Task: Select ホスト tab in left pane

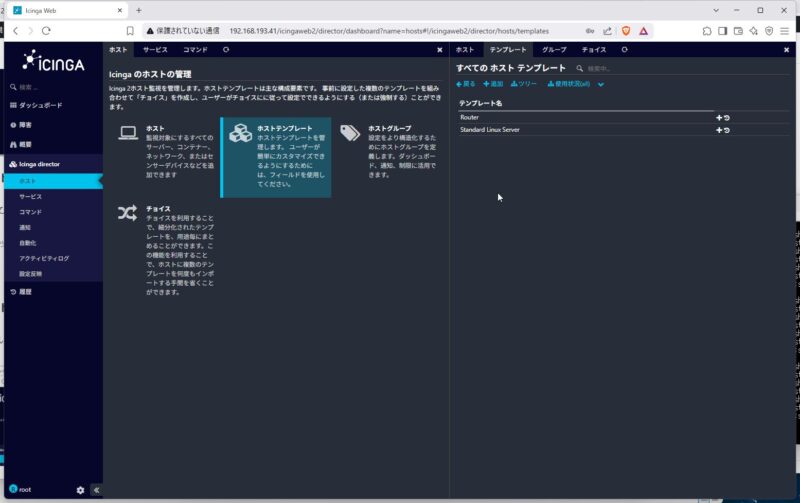Action: [118, 49]
